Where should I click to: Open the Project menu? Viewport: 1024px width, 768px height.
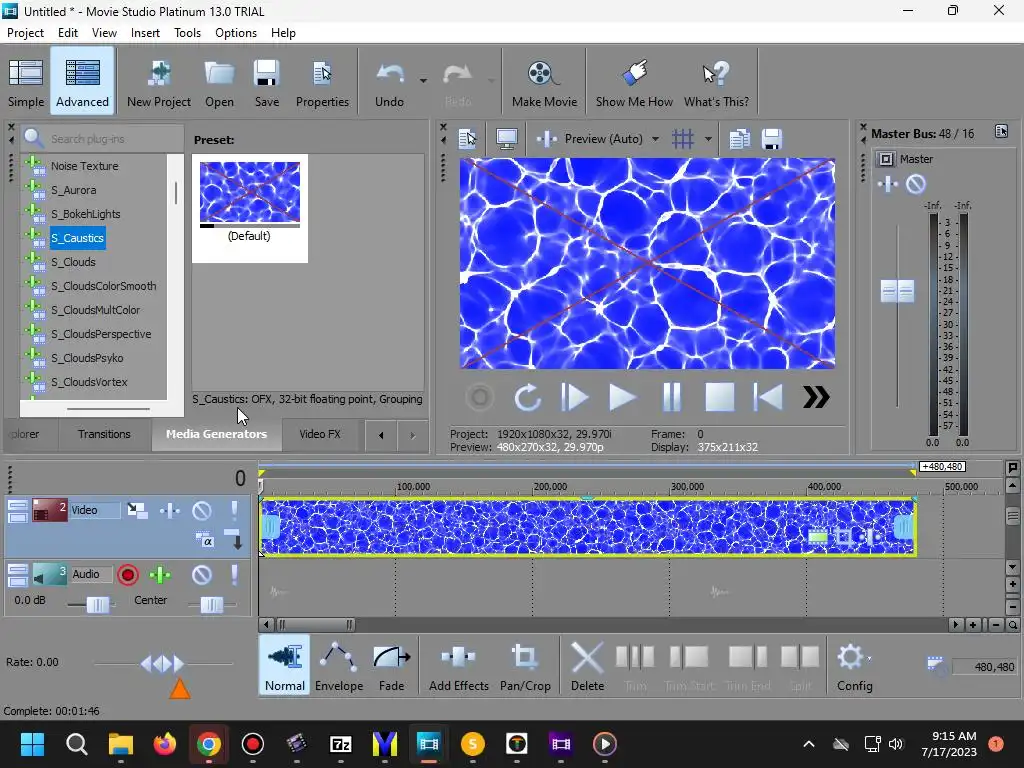[25, 33]
